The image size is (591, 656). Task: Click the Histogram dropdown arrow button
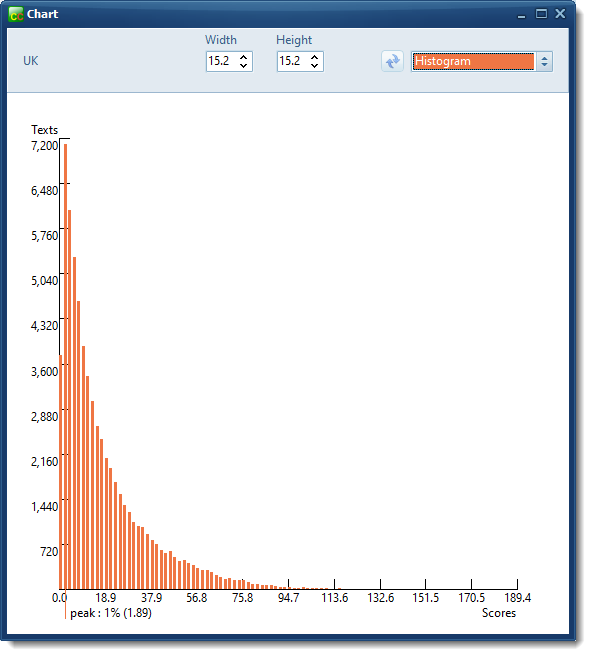pos(544,62)
